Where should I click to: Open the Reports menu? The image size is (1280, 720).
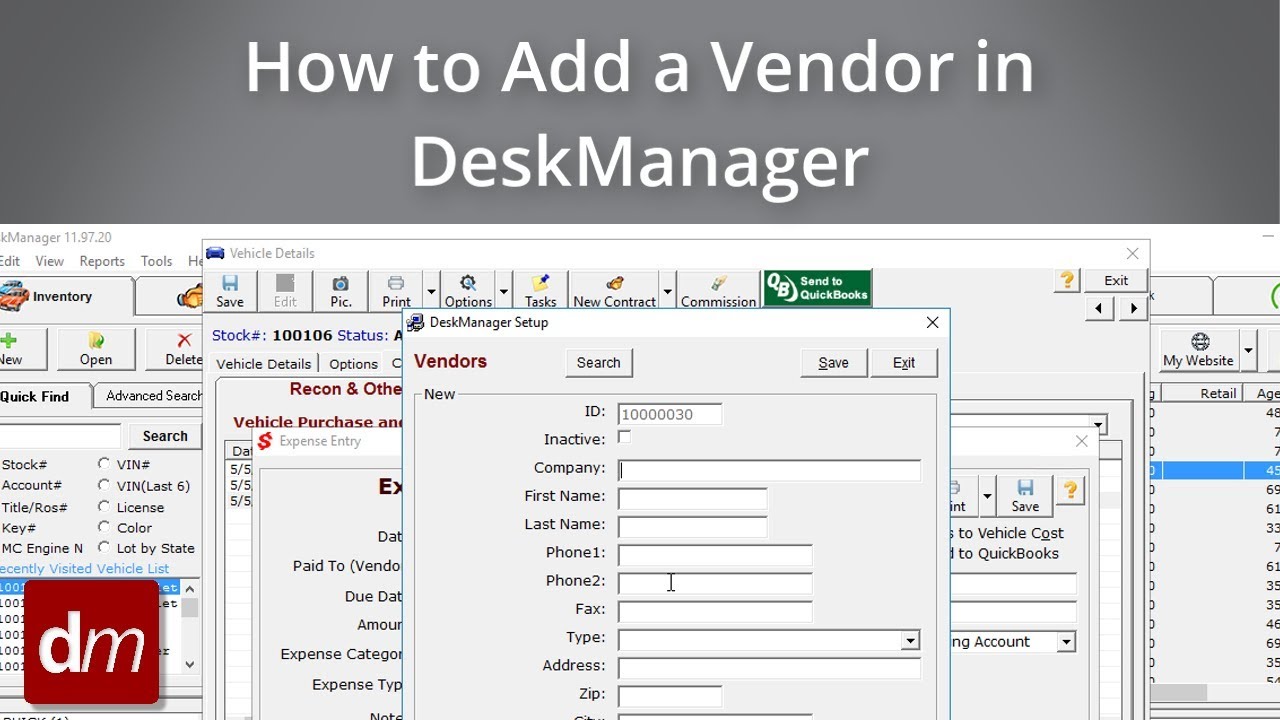point(102,261)
